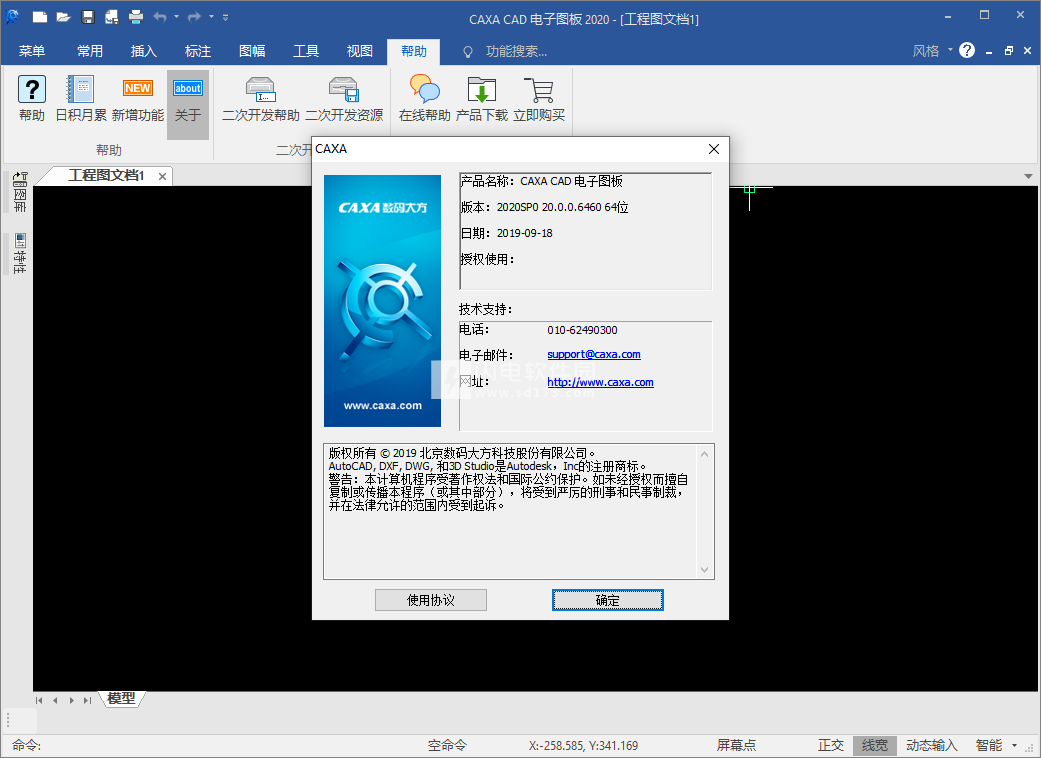Click the 屏幕点 status bar entry
Image resolution: width=1041 pixels, height=758 pixels.
[x=736, y=745]
